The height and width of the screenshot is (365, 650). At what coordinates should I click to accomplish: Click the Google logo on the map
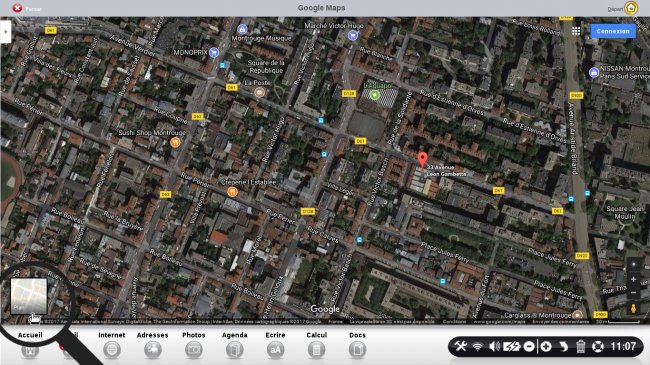[x=325, y=309]
